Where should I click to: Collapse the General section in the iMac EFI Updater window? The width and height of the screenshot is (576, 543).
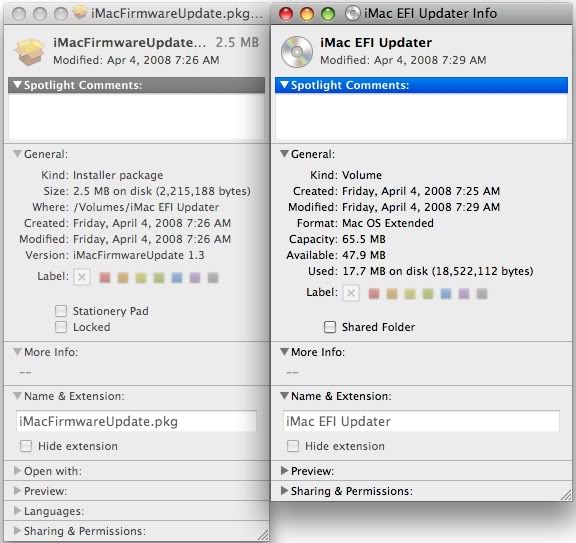pyautogui.click(x=284, y=154)
